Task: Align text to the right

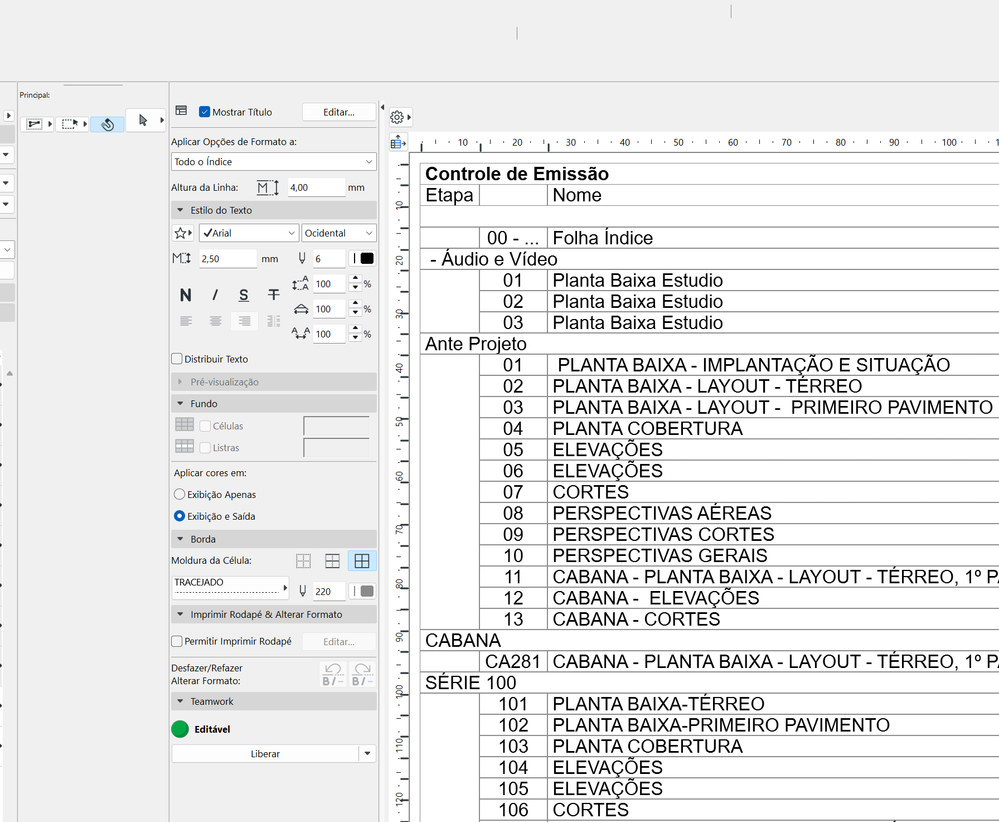Action: (x=244, y=321)
